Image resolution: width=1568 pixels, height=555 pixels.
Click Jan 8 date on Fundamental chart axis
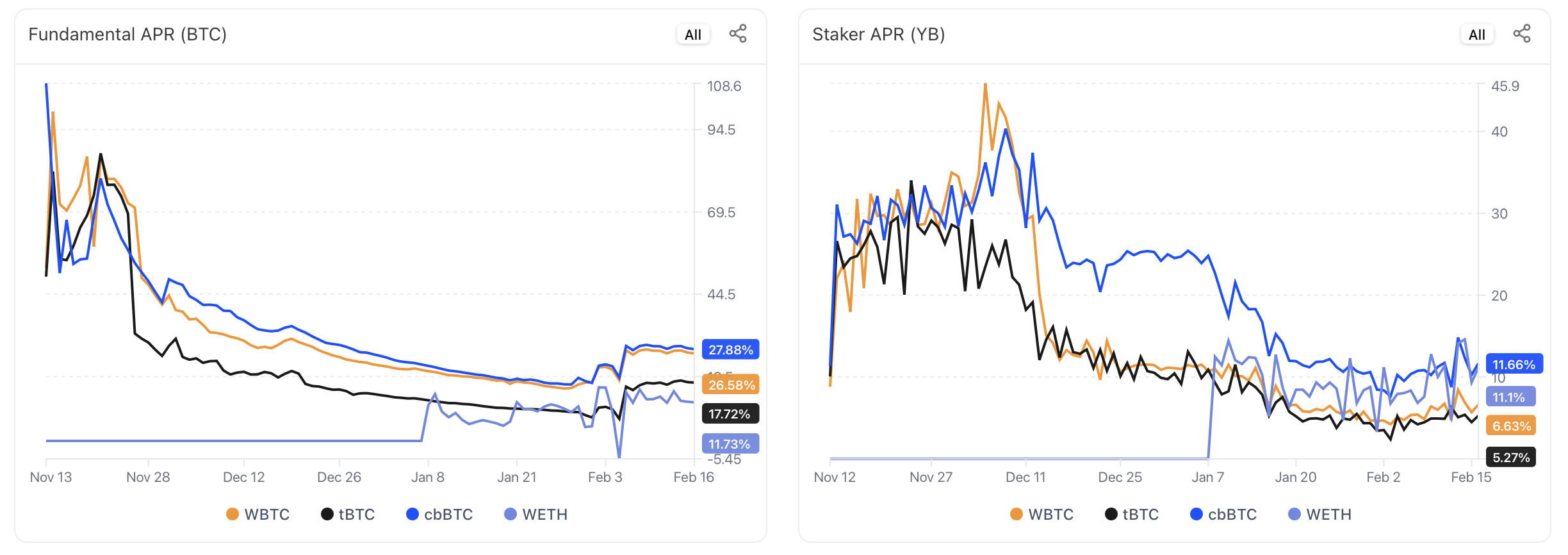point(428,477)
